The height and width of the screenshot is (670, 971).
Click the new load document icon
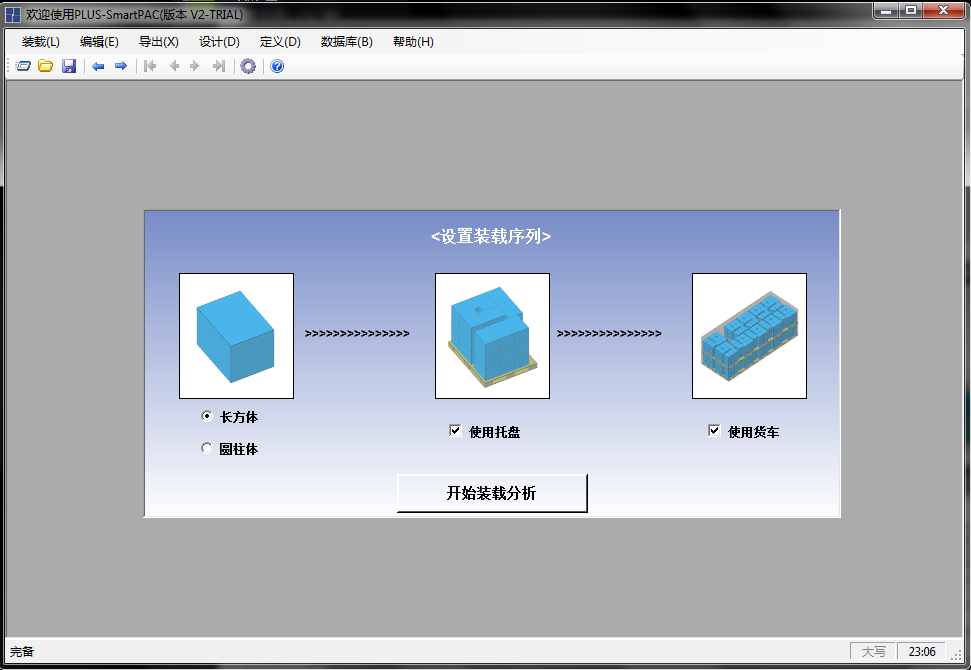tap(23, 66)
